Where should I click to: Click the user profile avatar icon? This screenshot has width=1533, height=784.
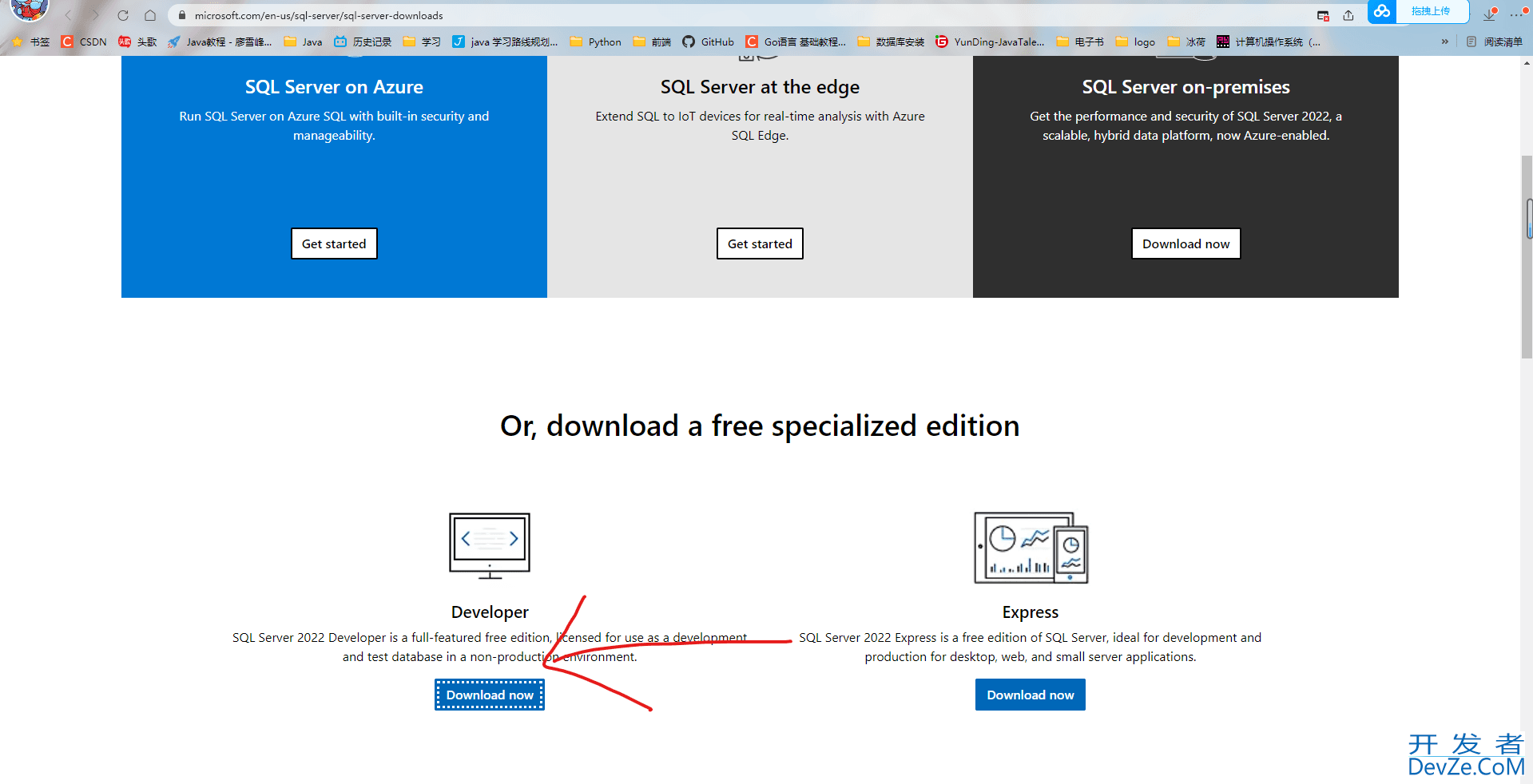coord(29,10)
